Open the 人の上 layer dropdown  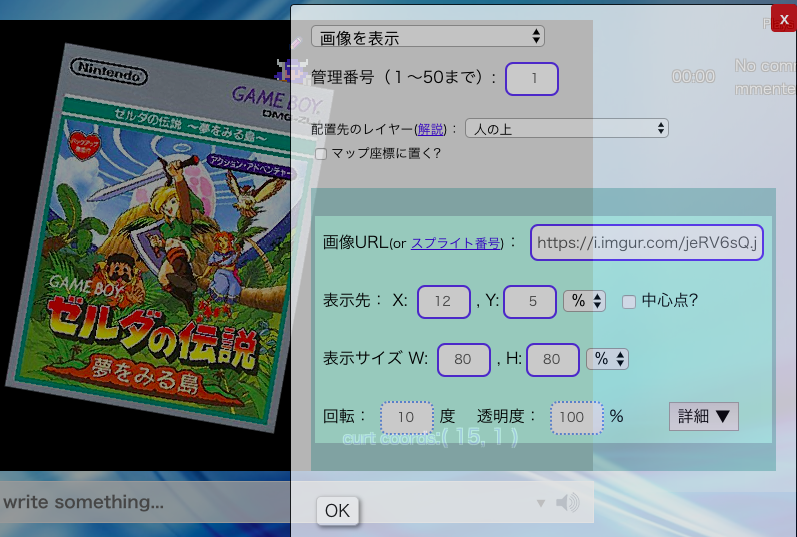[566, 128]
